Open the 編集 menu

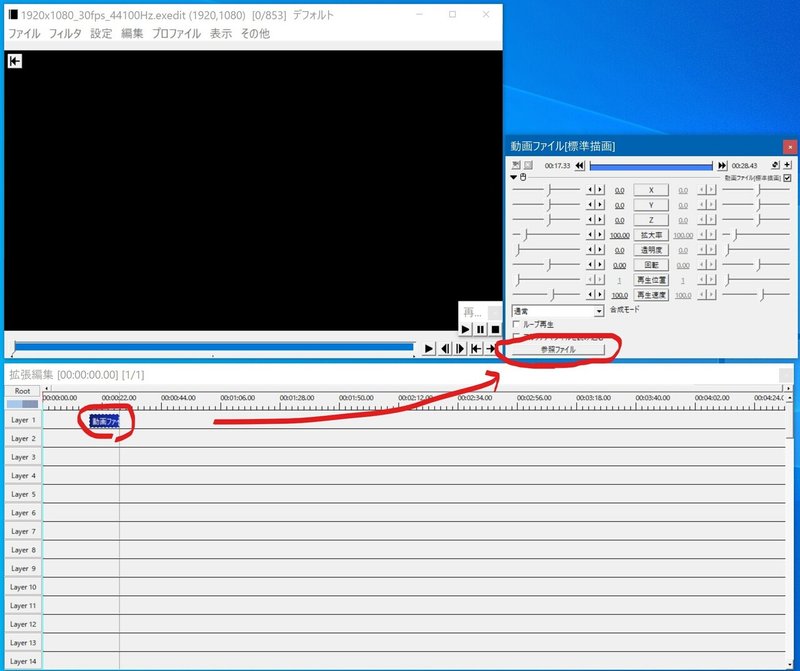coord(132,34)
